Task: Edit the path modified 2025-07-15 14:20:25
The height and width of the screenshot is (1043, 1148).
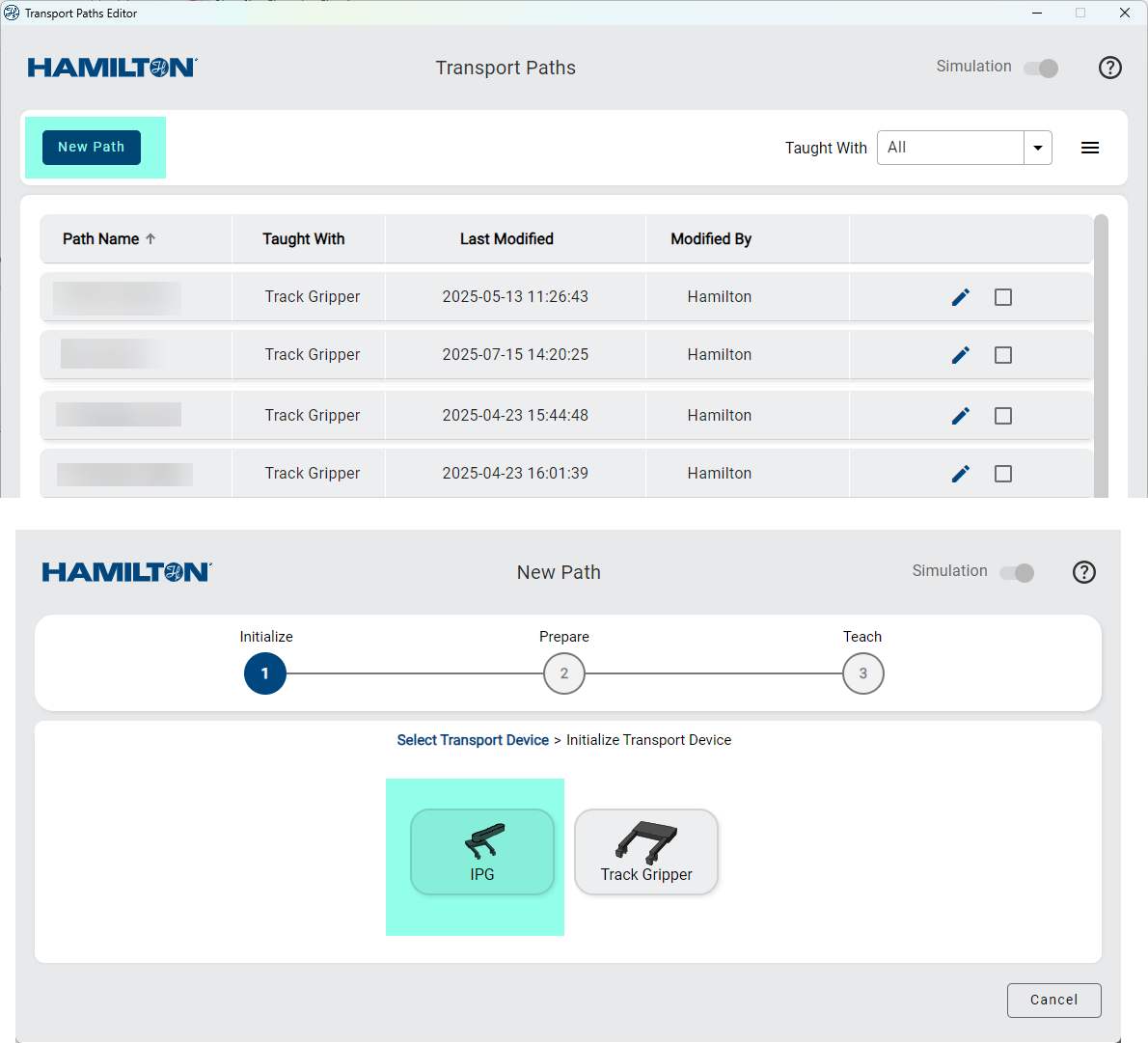Action: click(960, 355)
